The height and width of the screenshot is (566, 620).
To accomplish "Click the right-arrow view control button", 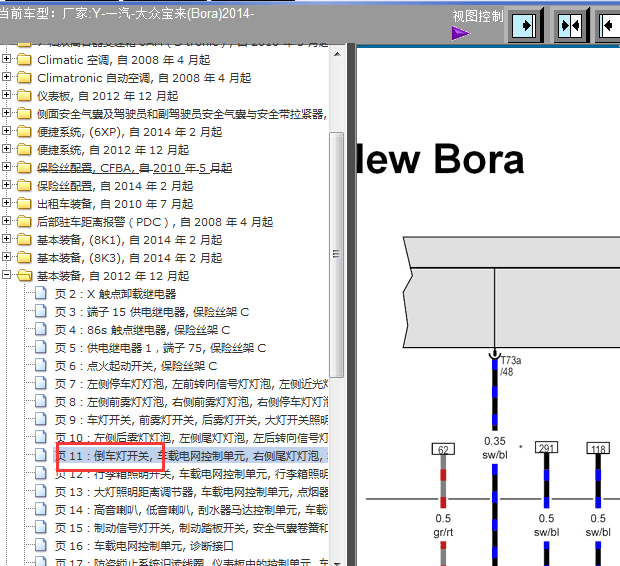I will pyautogui.click(x=526, y=25).
